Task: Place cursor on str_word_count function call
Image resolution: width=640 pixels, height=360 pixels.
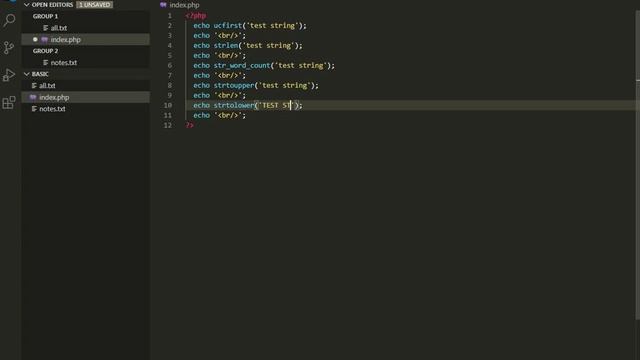Action: (242, 65)
